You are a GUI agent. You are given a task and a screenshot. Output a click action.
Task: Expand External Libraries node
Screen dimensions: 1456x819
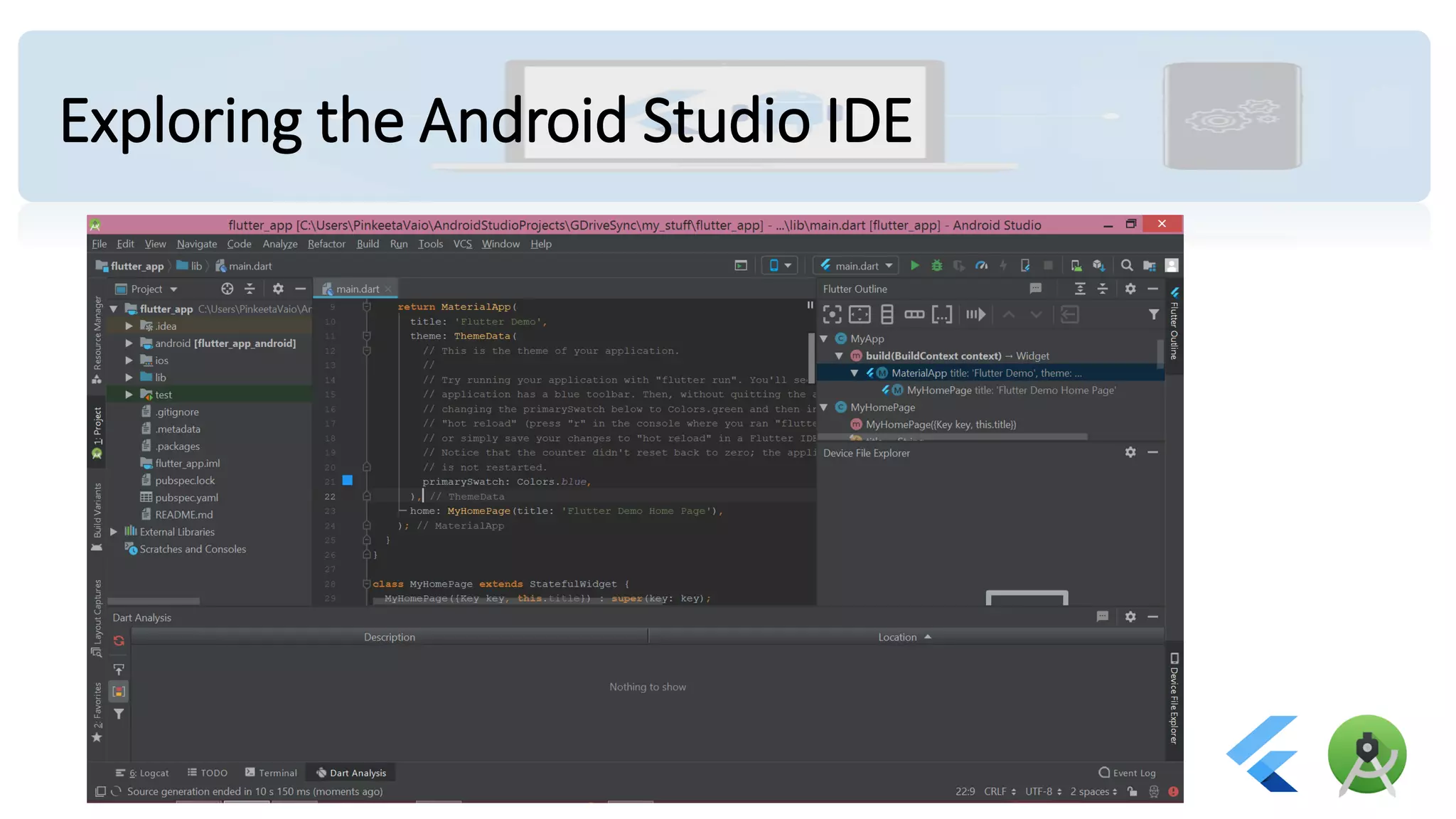pos(114,532)
